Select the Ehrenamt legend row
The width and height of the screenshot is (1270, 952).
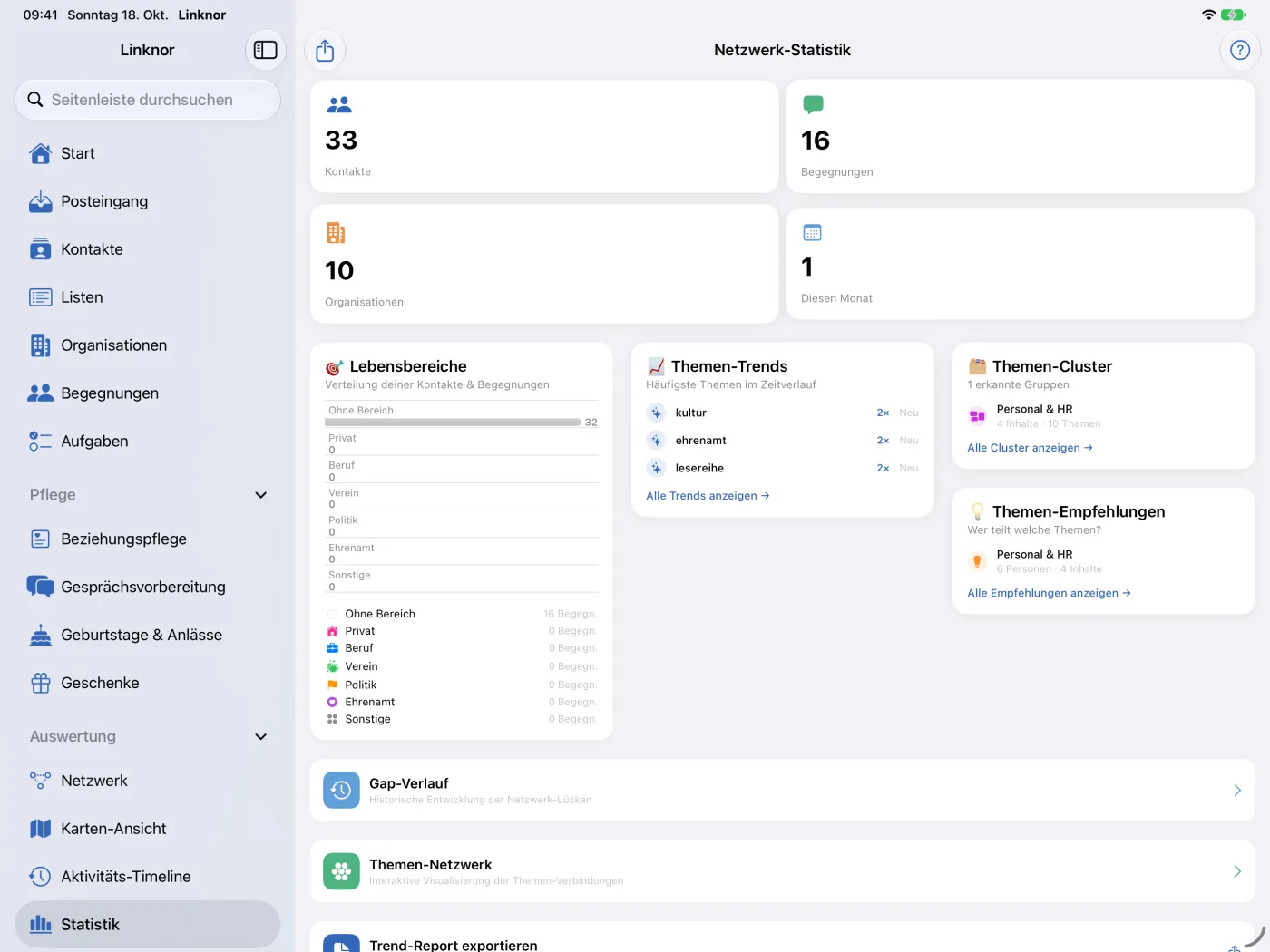462,702
